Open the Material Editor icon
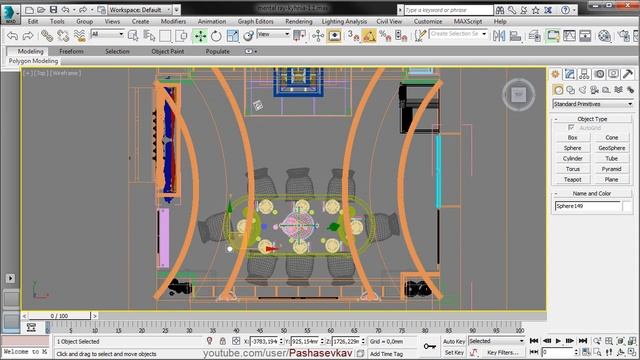640x360 pixels. pyautogui.click(x=604, y=36)
